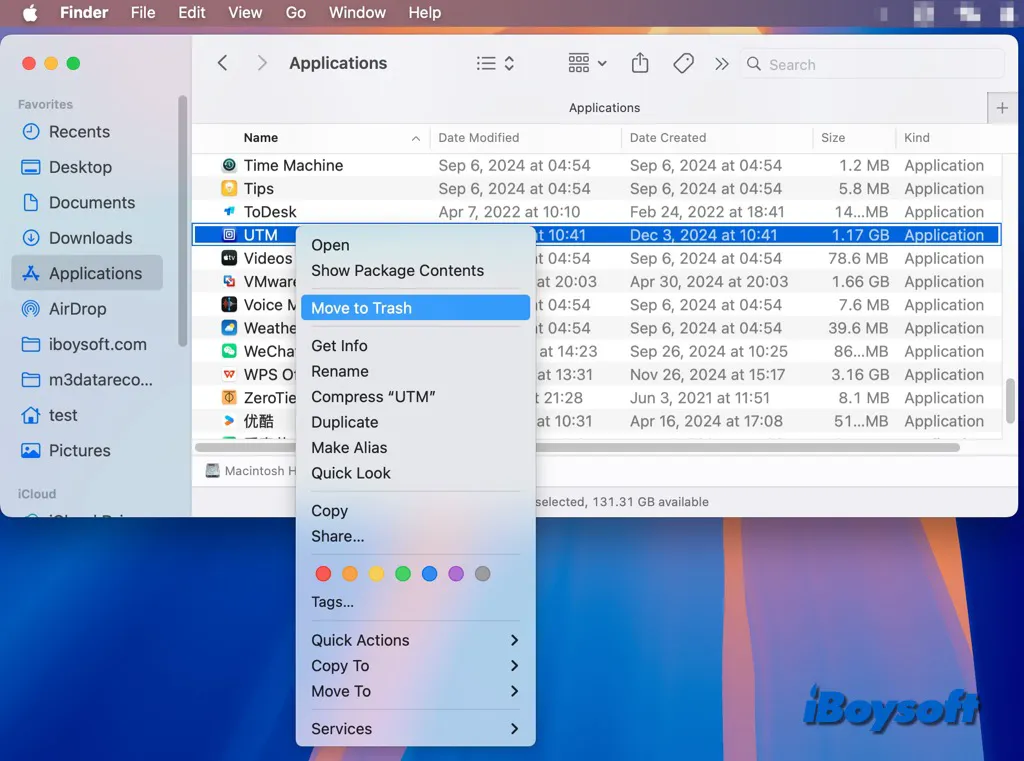Click the file list vertical scrollbar
Image resolution: width=1024 pixels, height=761 pixels.
click(1010, 400)
